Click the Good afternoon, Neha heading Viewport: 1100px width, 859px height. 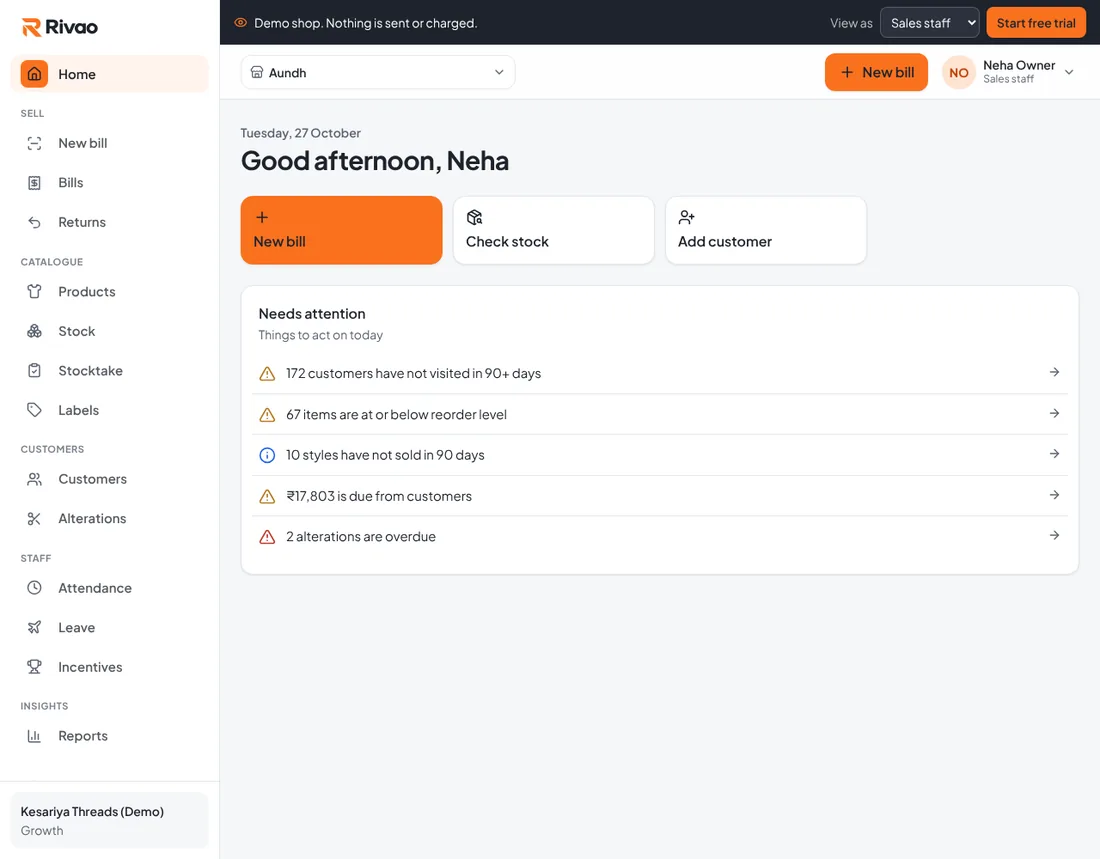[x=375, y=161]
